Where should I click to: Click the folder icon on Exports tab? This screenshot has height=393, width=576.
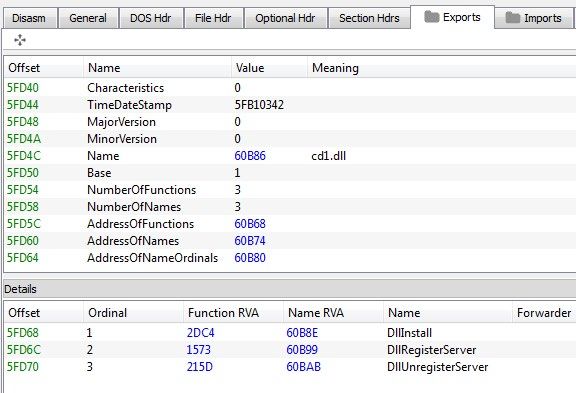point(432,17)
